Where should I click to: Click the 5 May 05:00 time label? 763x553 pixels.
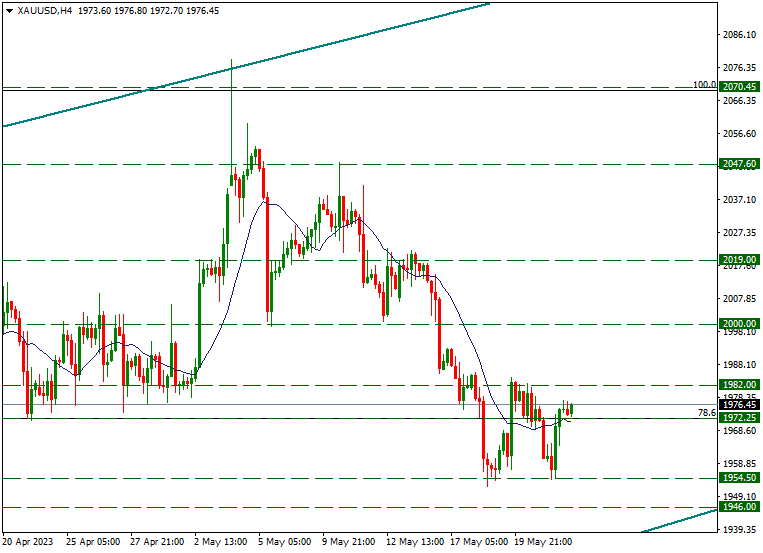285,541
